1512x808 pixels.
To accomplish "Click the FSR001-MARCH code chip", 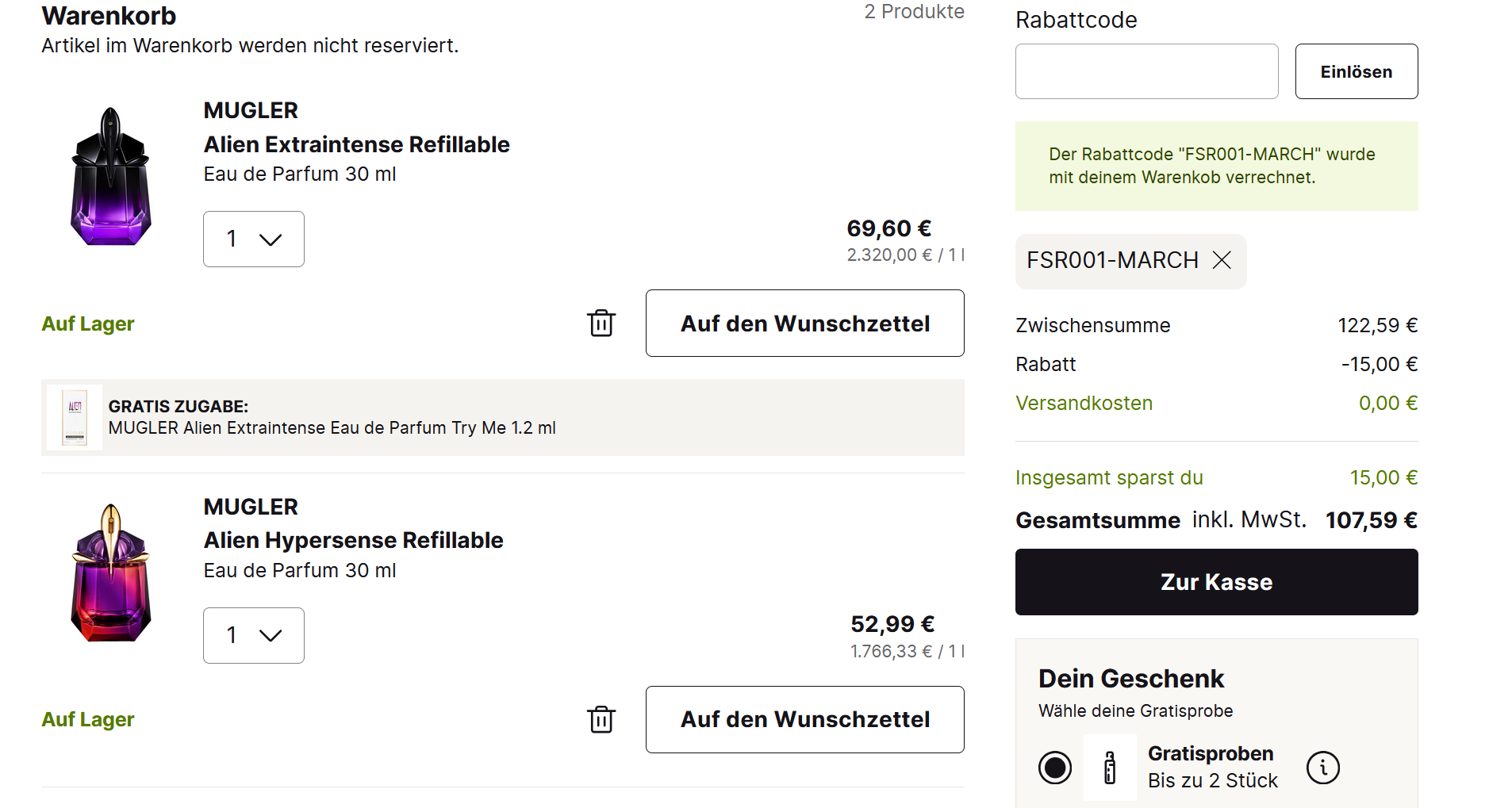I will point(1112,260).
